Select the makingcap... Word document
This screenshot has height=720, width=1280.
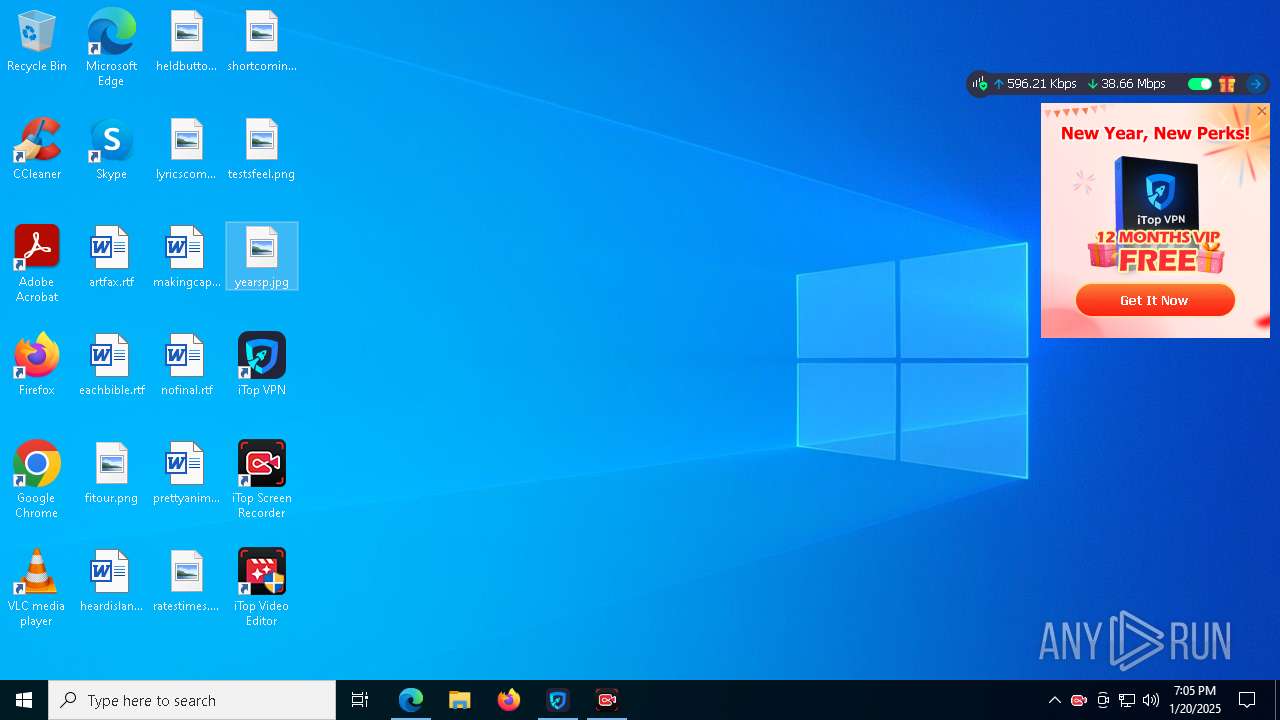tap(187, 257)
